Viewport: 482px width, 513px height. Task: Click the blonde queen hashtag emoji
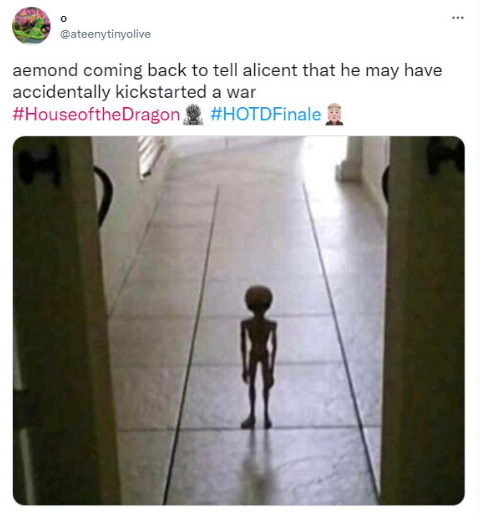(334, 114)
